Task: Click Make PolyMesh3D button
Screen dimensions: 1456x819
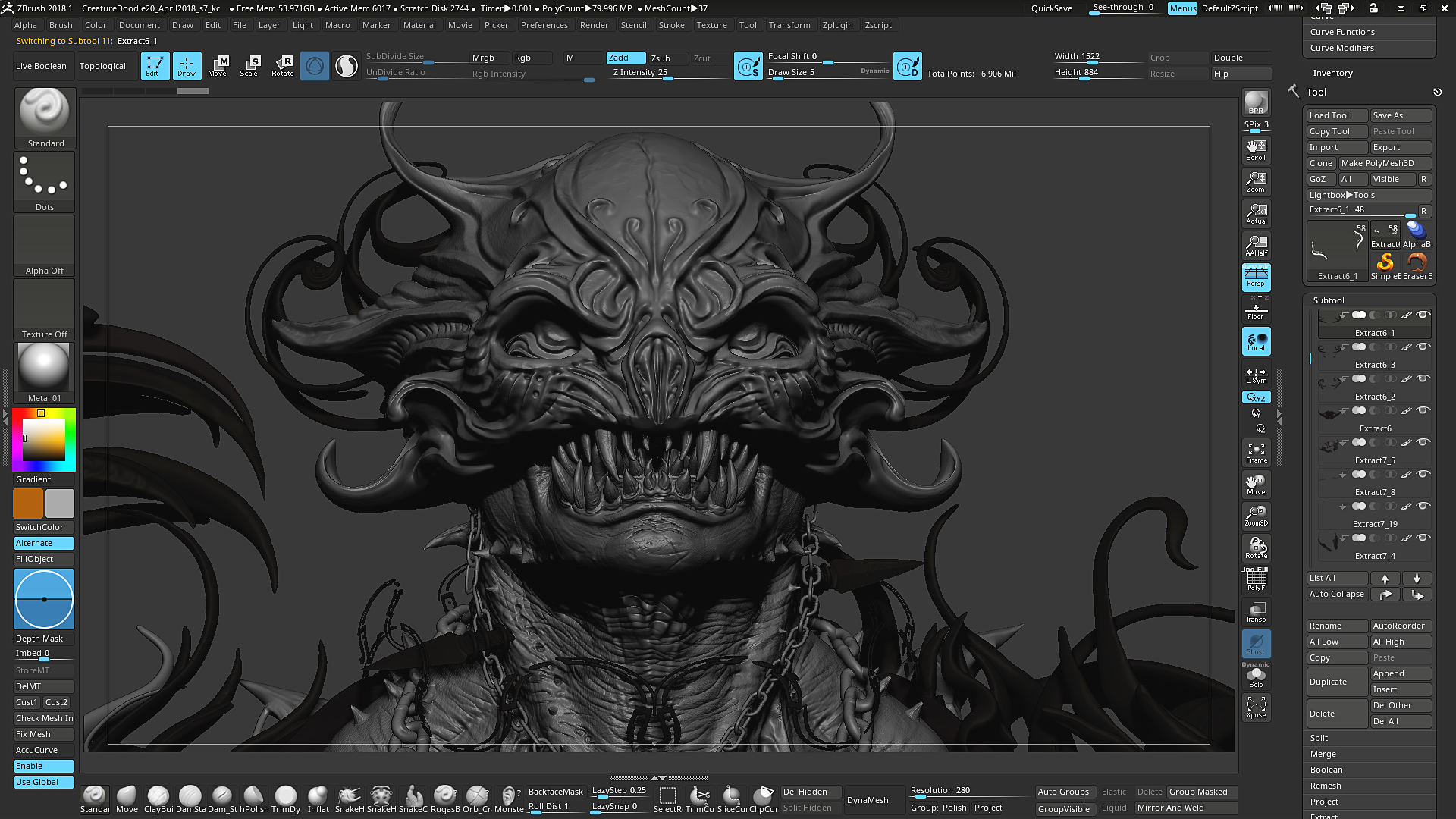Action: [x=1385, y=163]
